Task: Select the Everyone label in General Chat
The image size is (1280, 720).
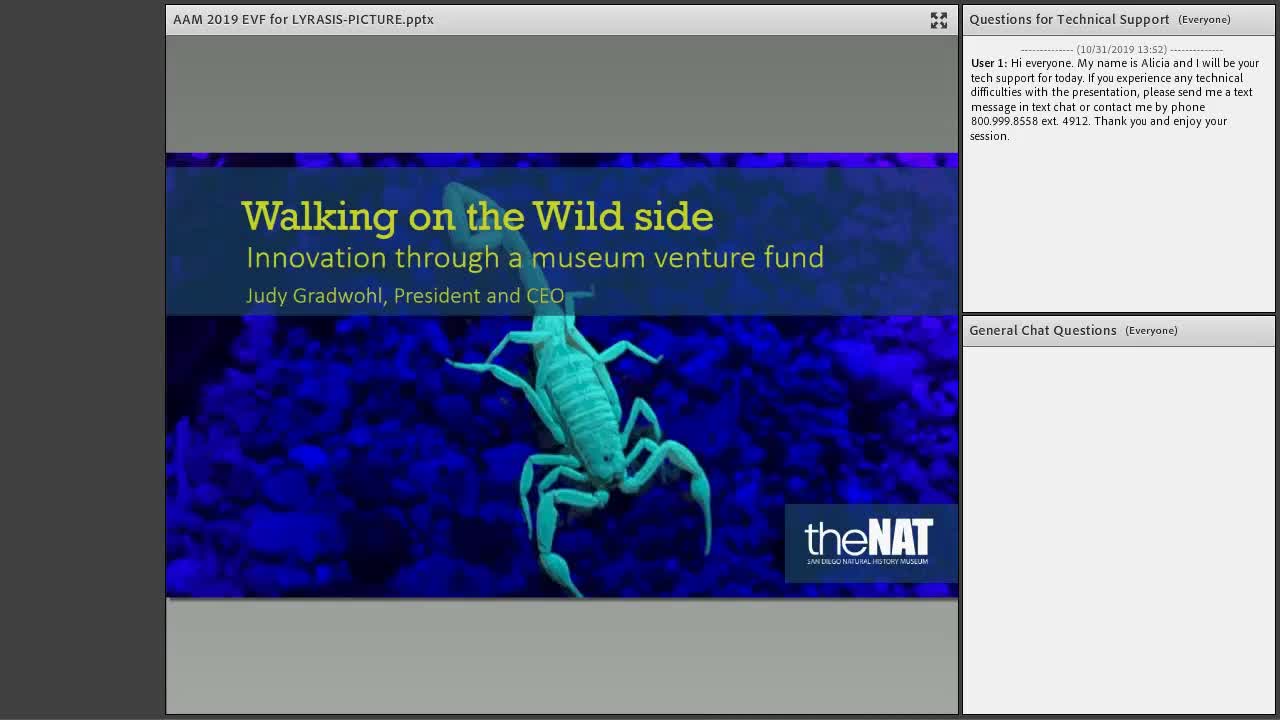Action: 1151,331
